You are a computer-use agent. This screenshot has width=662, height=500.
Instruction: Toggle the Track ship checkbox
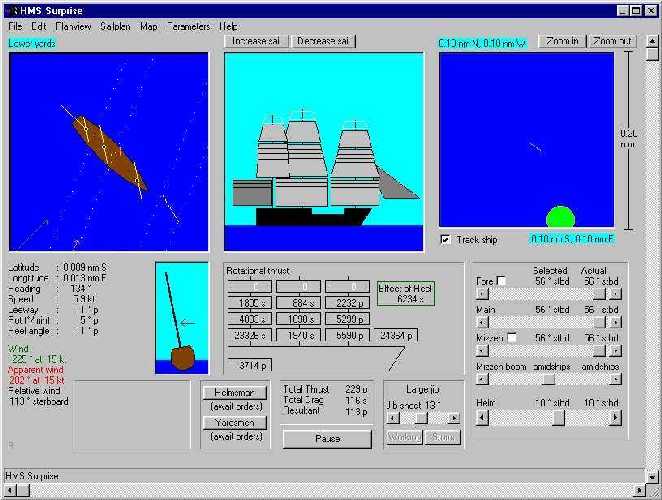(x=445, y=239)
